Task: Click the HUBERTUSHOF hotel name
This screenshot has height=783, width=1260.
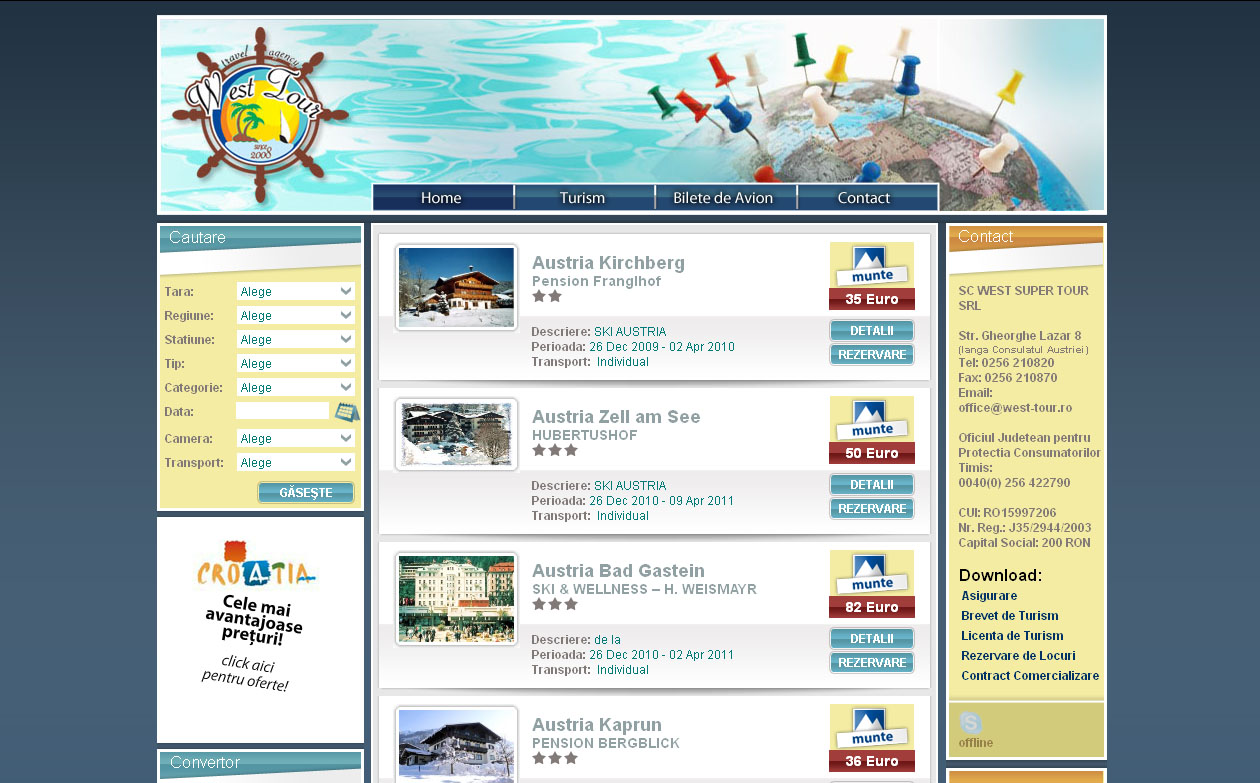Action: pyautogui.click(x=584, y=436)
